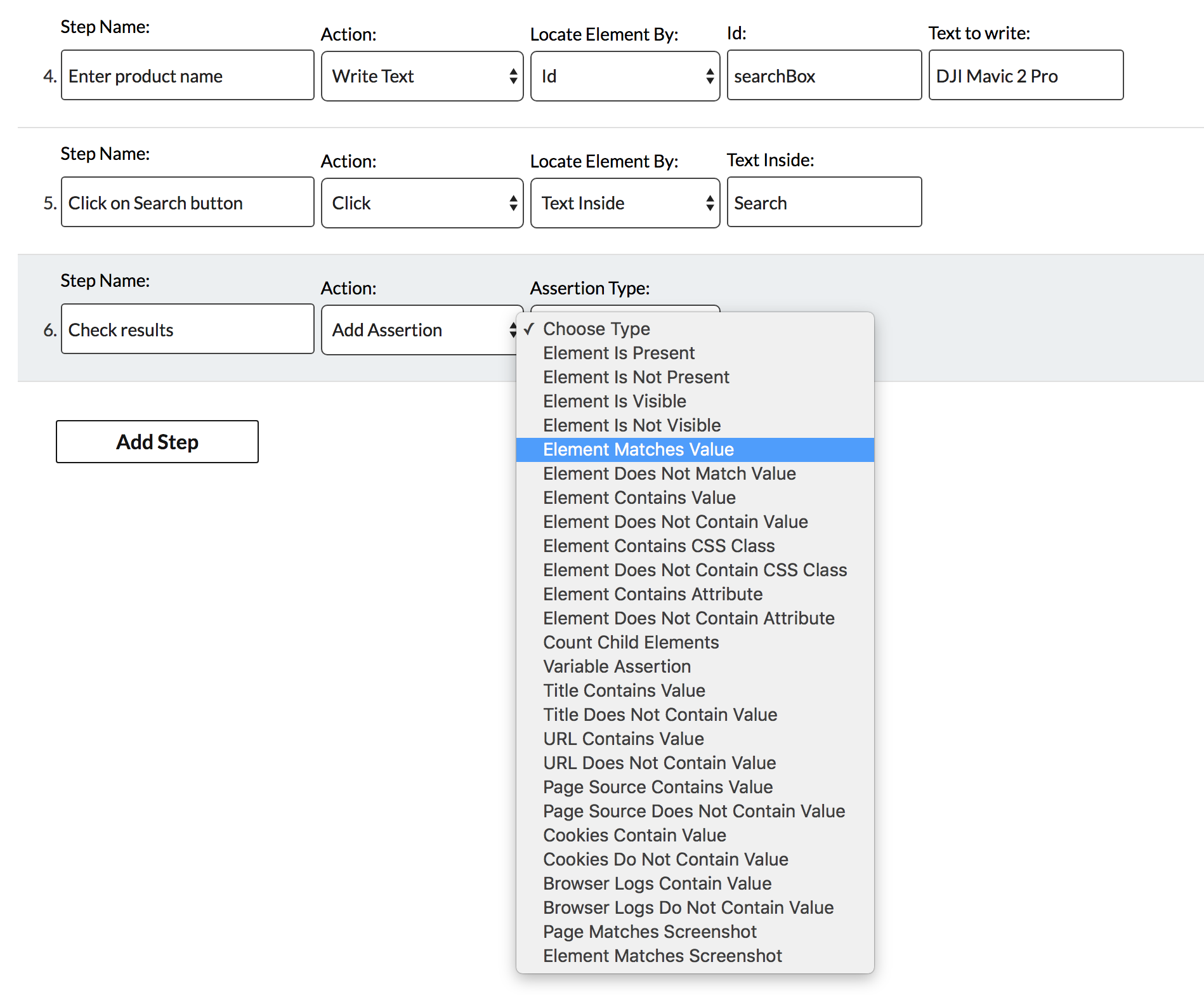Select 'Browser Logs Contain Value'
The image size is (1204, 995).
[695, 883]
